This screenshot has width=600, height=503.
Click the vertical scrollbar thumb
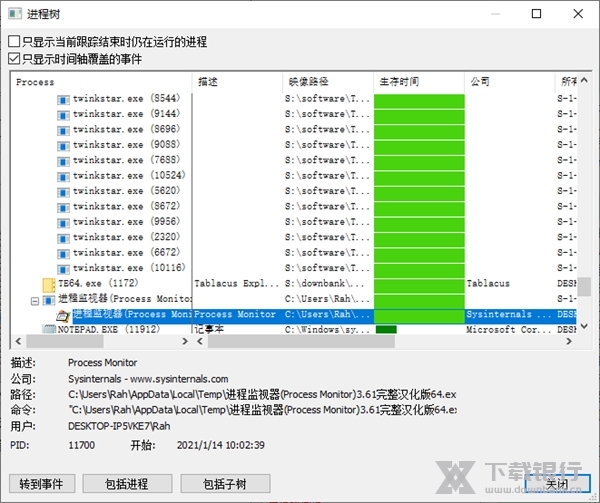pos(584,287)
